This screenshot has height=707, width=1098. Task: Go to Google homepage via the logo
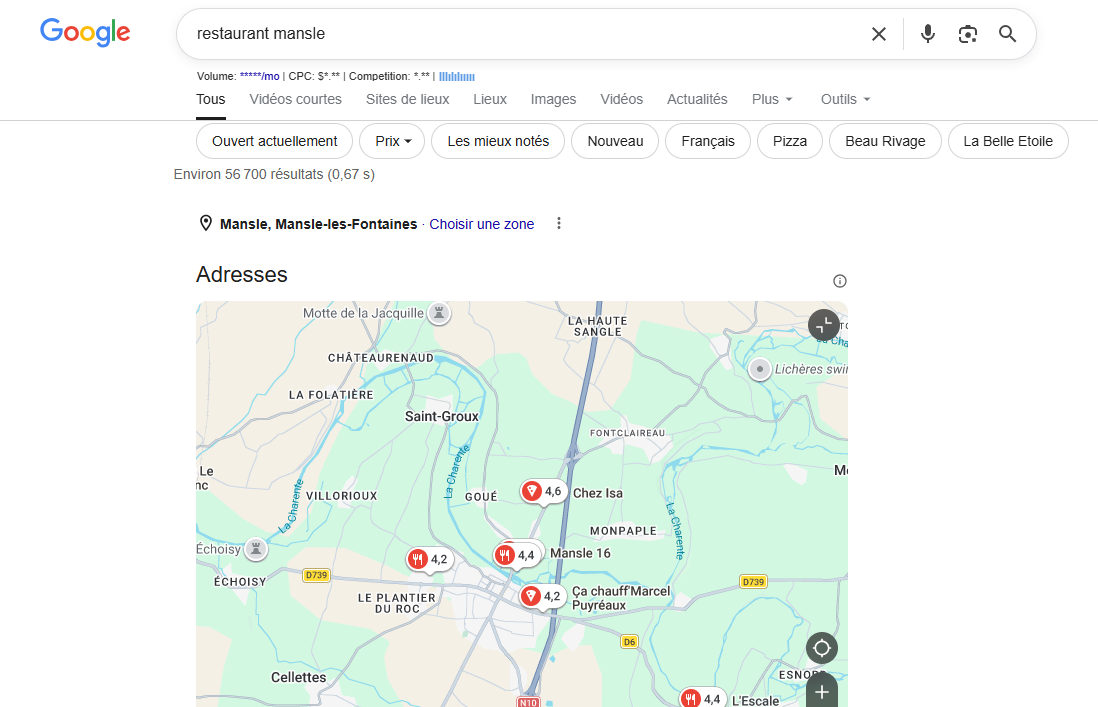(85, 32)
